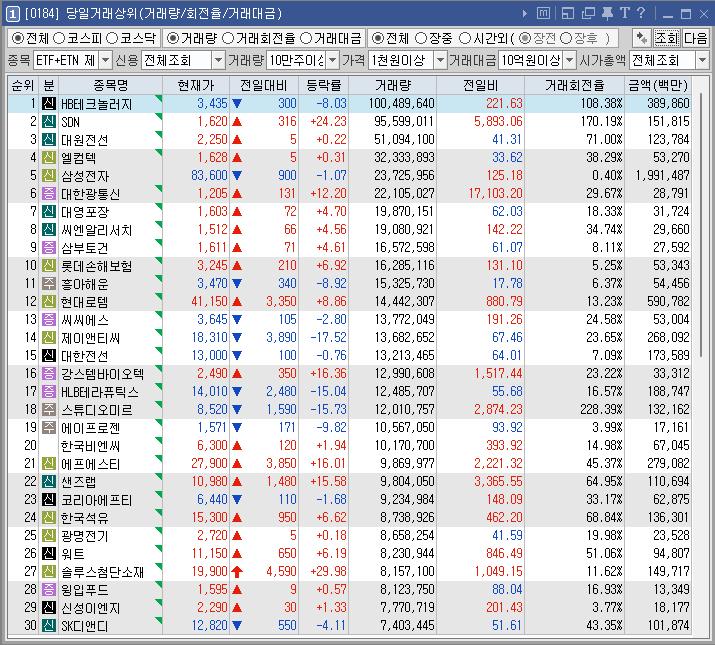Select the market 전체 radio button

tap(17, 38)
